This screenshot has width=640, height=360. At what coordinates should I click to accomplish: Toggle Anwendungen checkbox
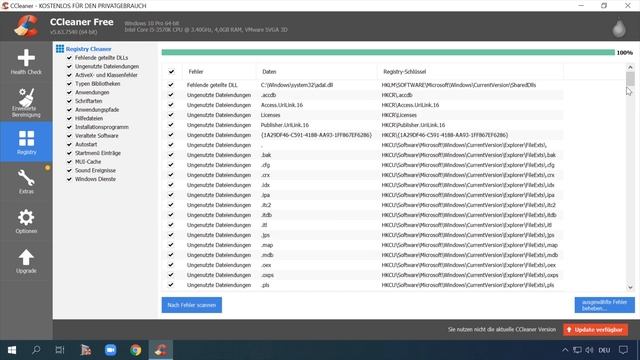(x=69, y=92)
